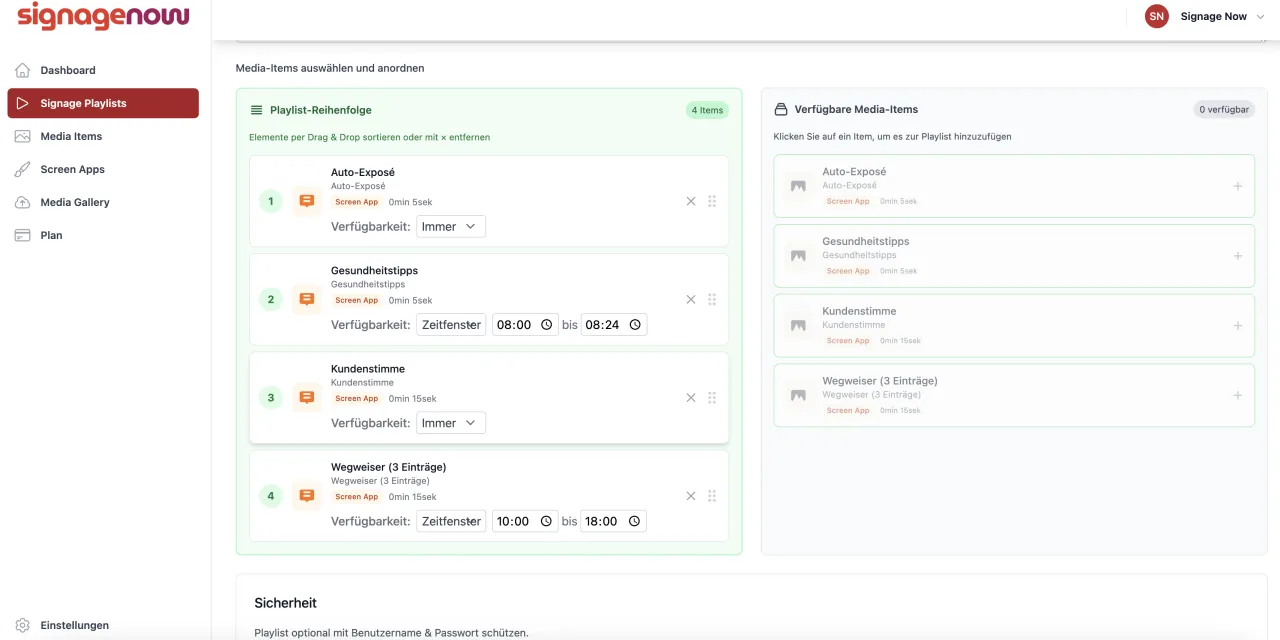Open Kundenstimme Verfügbarkeit dropdown set to Immer
This screenshot has height=640, width=1280.
tap(451, 422)
